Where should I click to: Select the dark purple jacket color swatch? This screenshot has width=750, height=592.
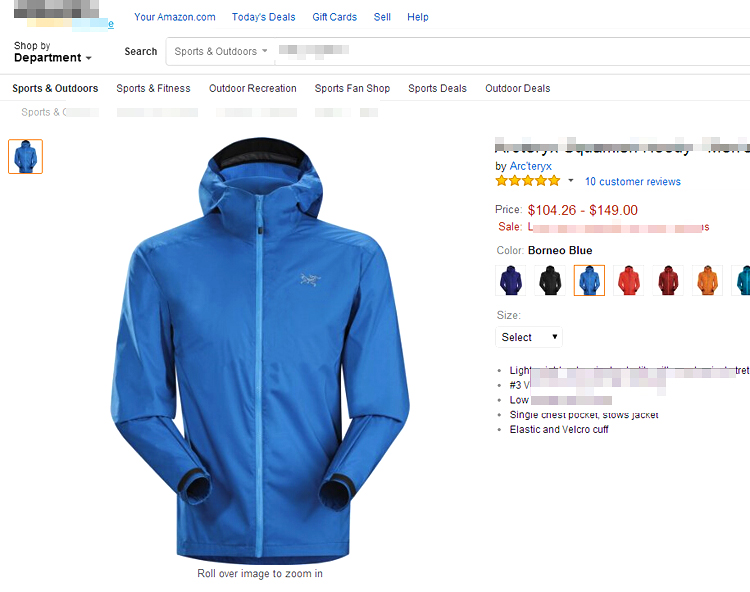[x=510, y=280]
